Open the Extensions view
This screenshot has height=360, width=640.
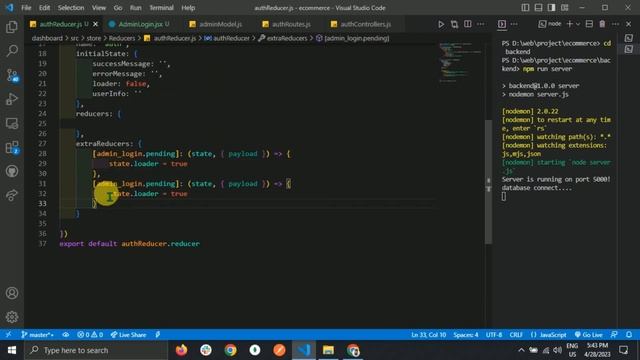click(x=12, y=147)
